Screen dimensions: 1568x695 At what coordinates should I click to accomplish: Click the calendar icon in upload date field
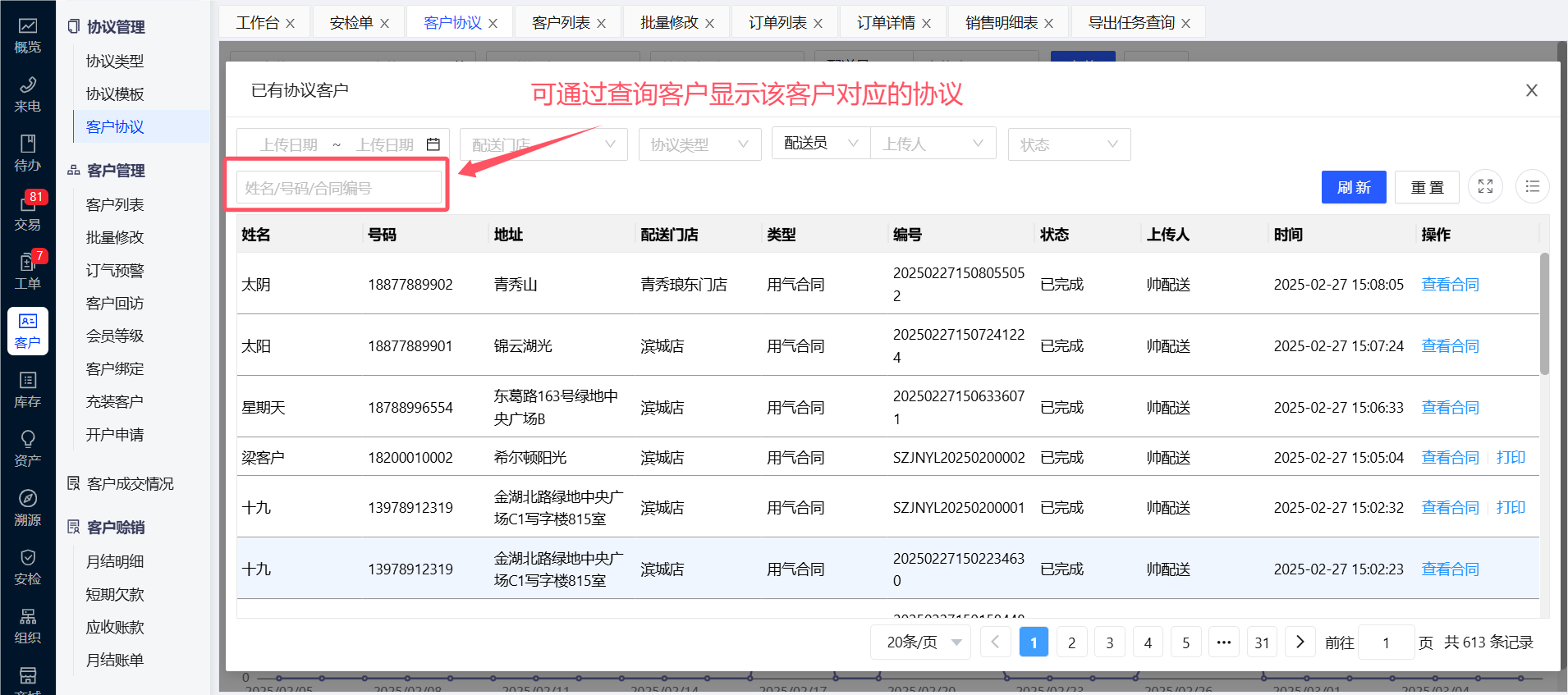(433, 144)
